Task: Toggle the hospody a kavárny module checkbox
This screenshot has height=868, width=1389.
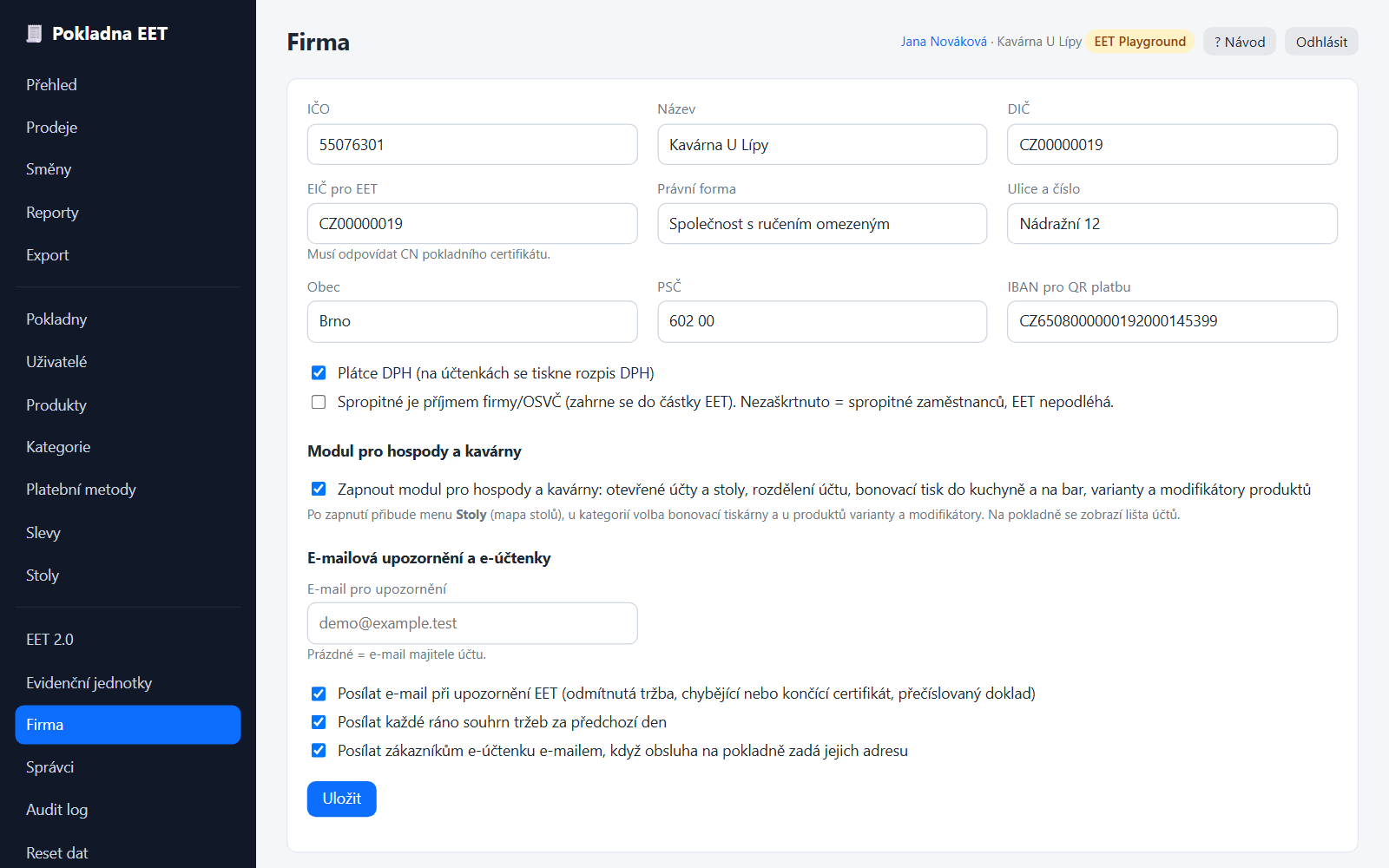Action: pos(319,490)
